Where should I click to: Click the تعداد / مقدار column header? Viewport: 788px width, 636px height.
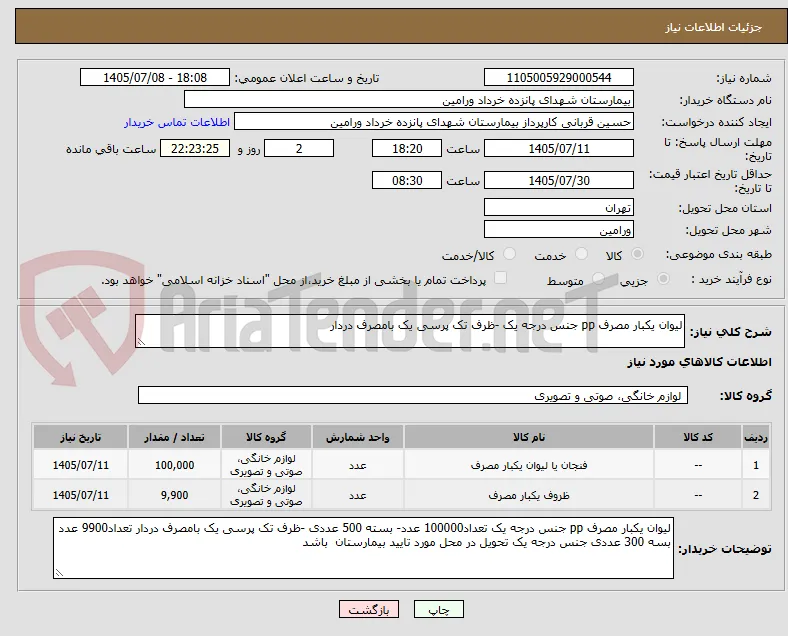174,437
